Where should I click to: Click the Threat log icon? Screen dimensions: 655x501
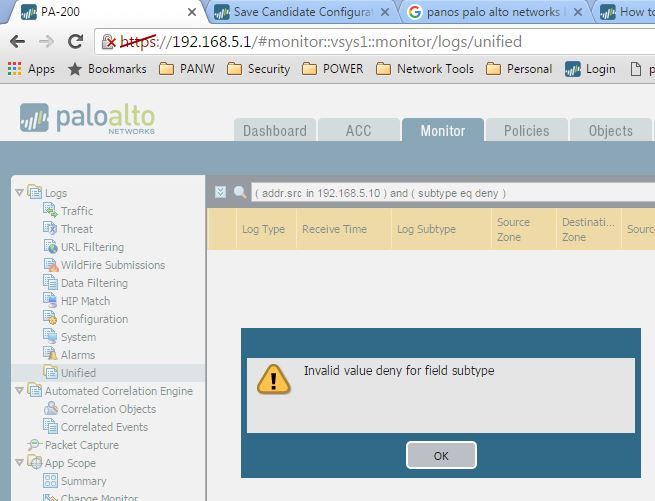click(x=51, y=228)
